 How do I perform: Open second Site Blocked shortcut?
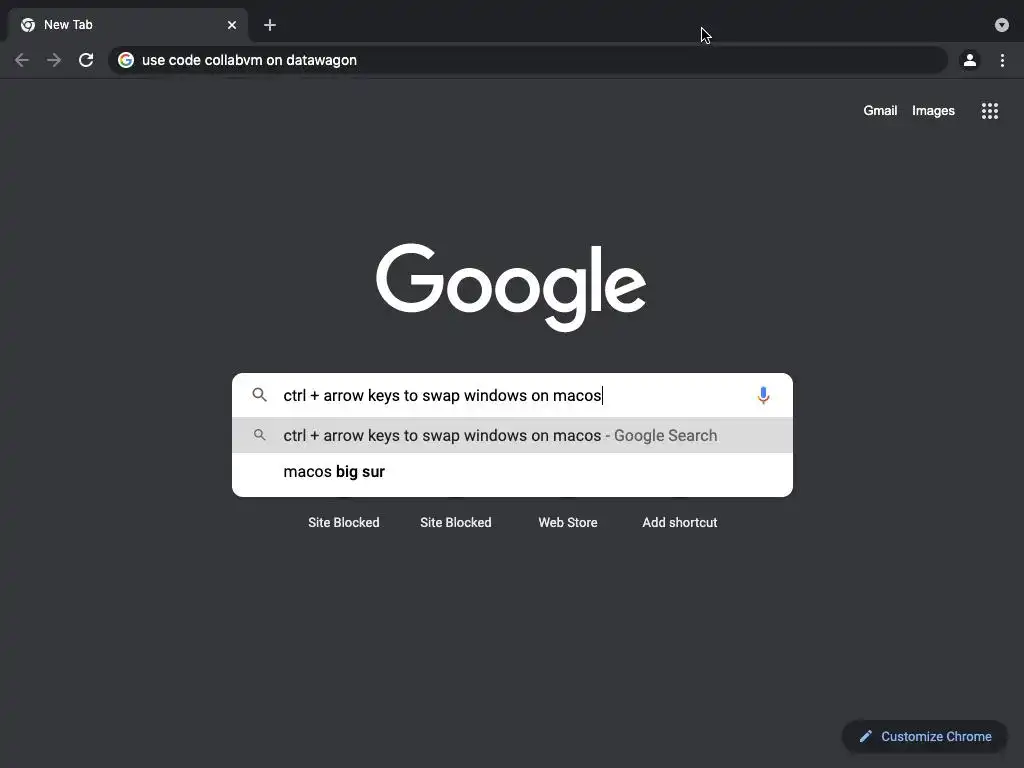pos(456,522)
